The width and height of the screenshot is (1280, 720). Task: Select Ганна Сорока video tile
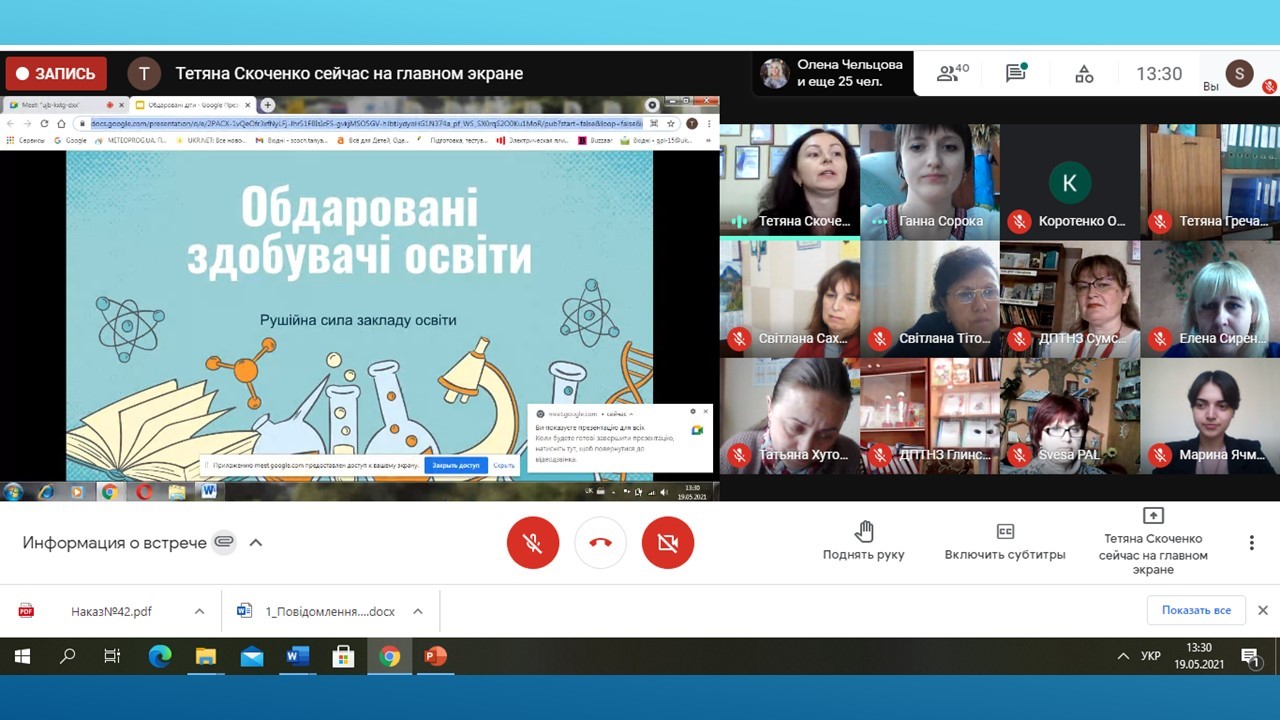(x=930, y=180)
